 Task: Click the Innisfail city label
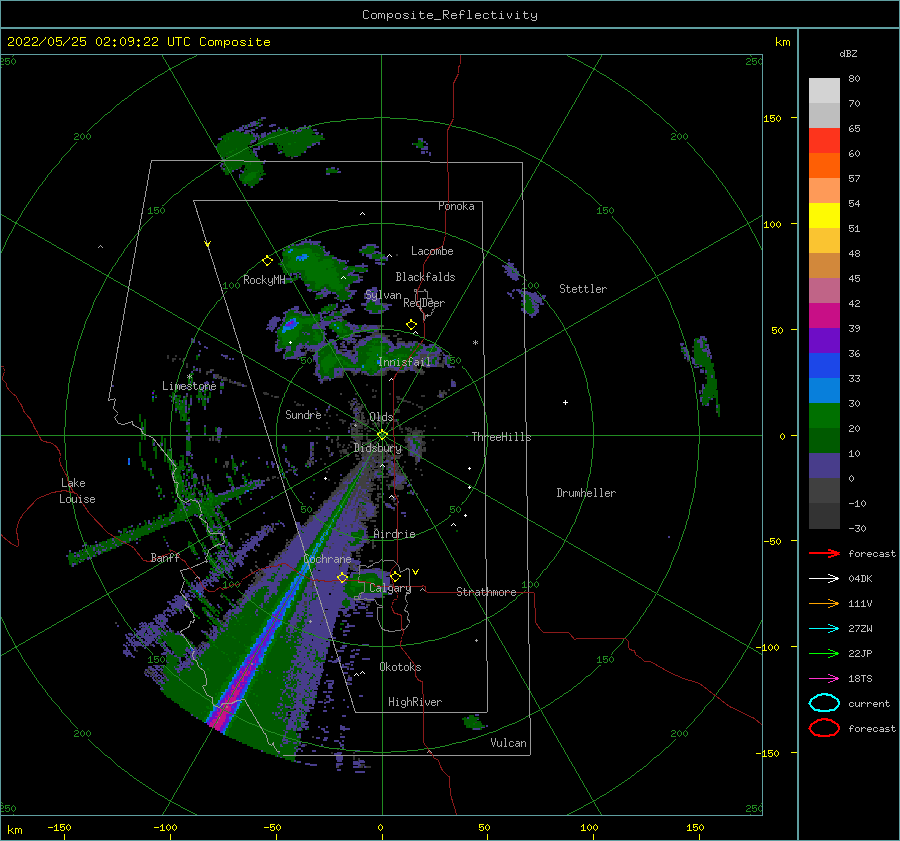click(404, 362)
